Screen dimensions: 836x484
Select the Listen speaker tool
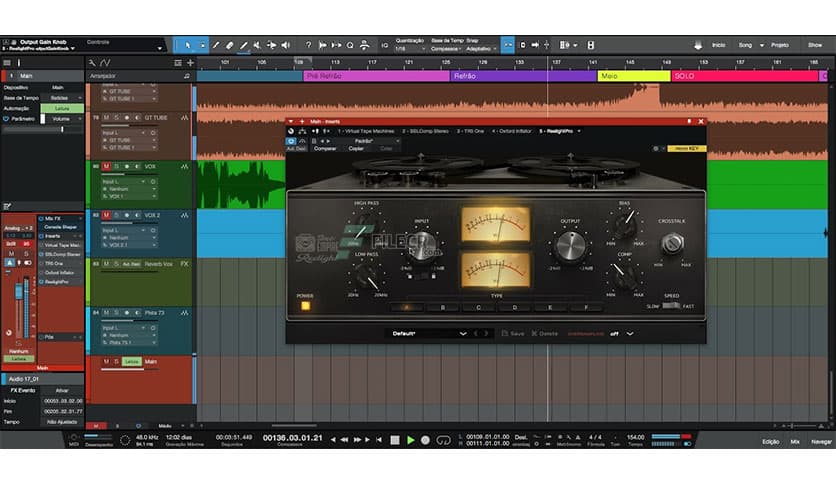[x=286, y=45]
